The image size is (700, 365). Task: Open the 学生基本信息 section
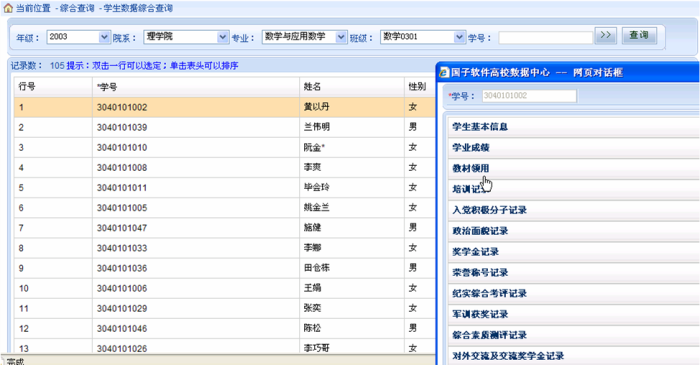click(574, 127)
